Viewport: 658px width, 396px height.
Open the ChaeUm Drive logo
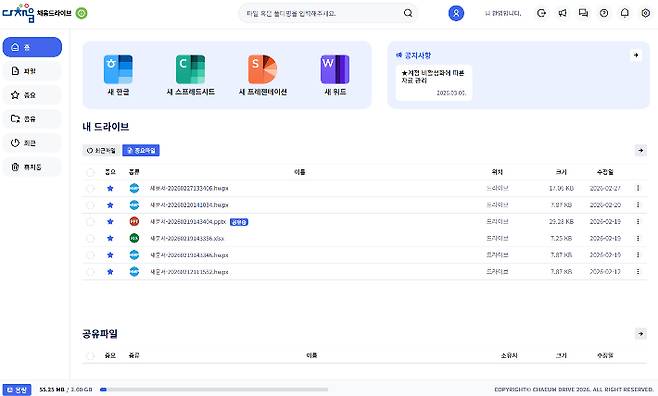click(37, 13)
